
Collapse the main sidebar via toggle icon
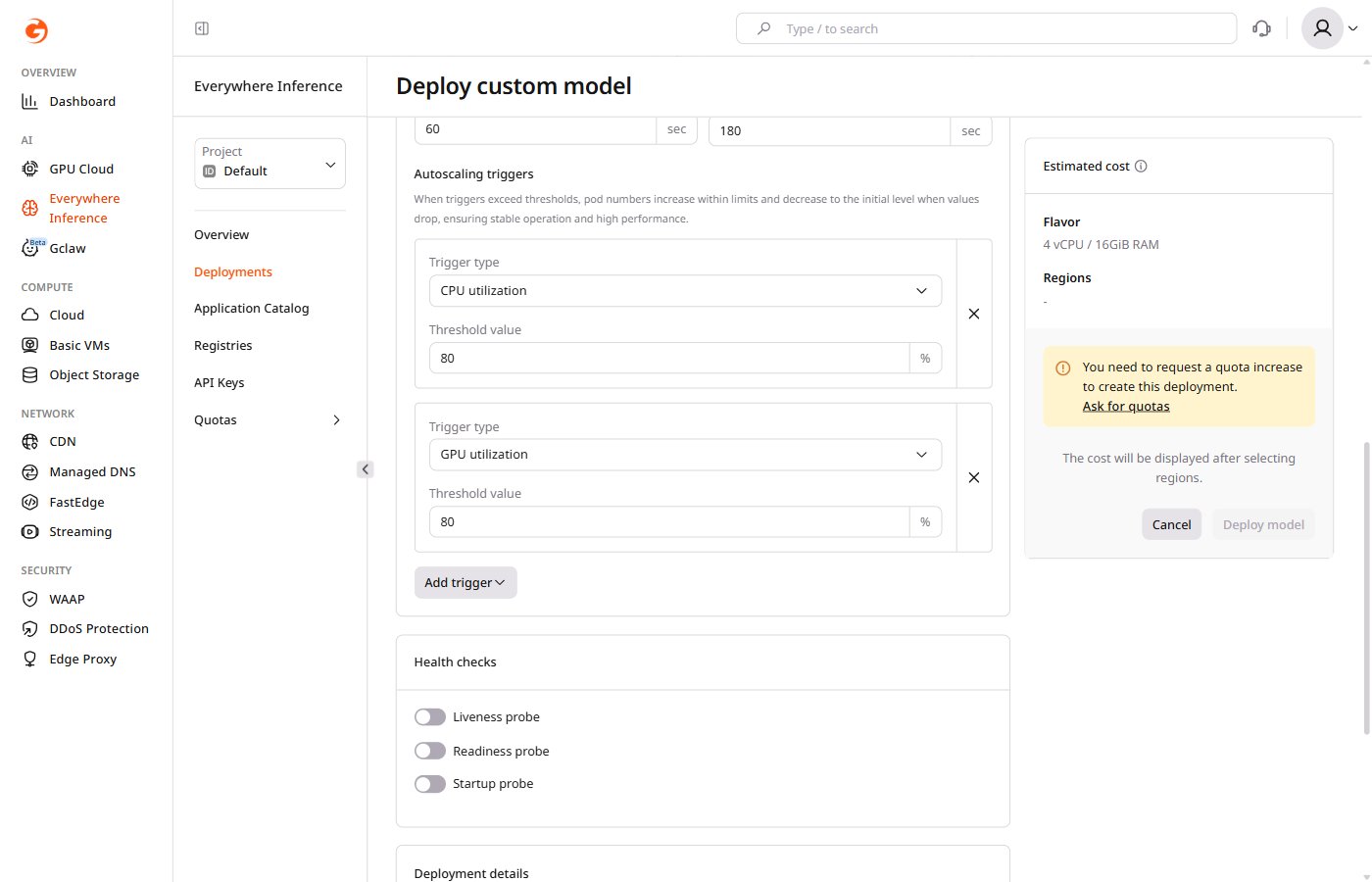pos(202,28)
